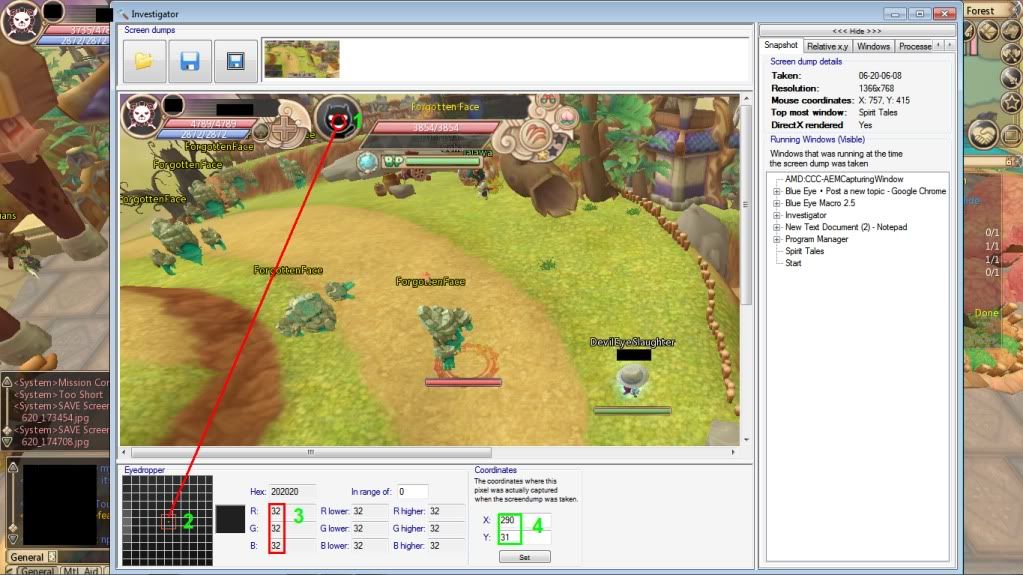Viewport: 1023px width, 575px height.
Task: Click the chat box scroll down arrow
Action: [12, 538]
